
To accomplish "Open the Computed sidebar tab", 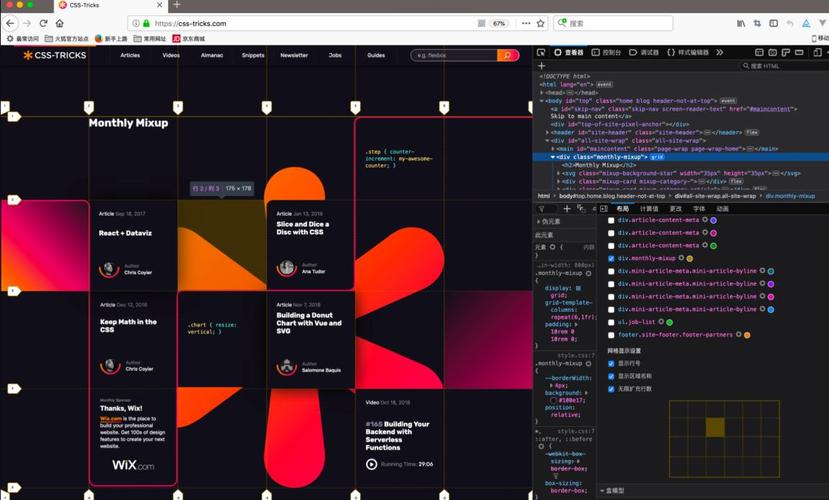I will (649, 209).
